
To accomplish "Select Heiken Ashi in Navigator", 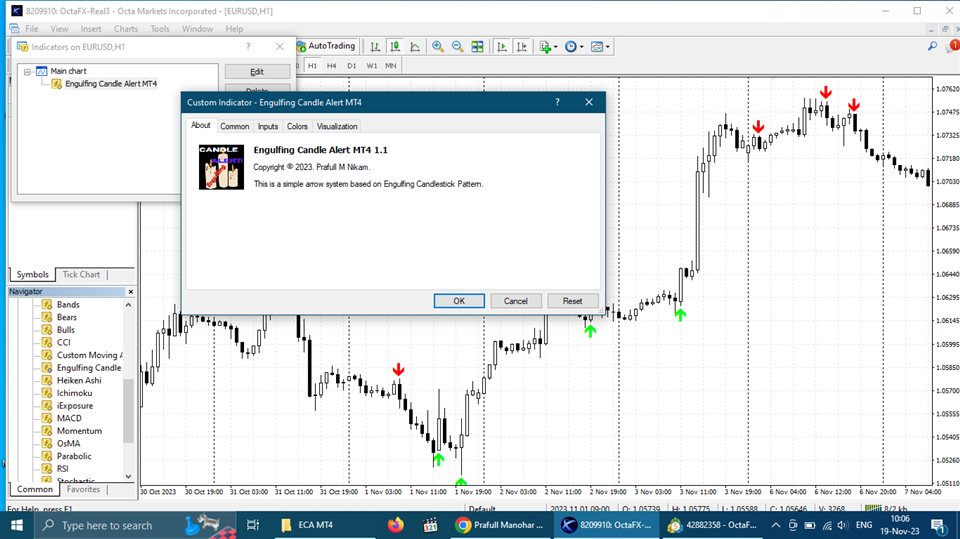I will pyautogui.click(x=79, y=380).
